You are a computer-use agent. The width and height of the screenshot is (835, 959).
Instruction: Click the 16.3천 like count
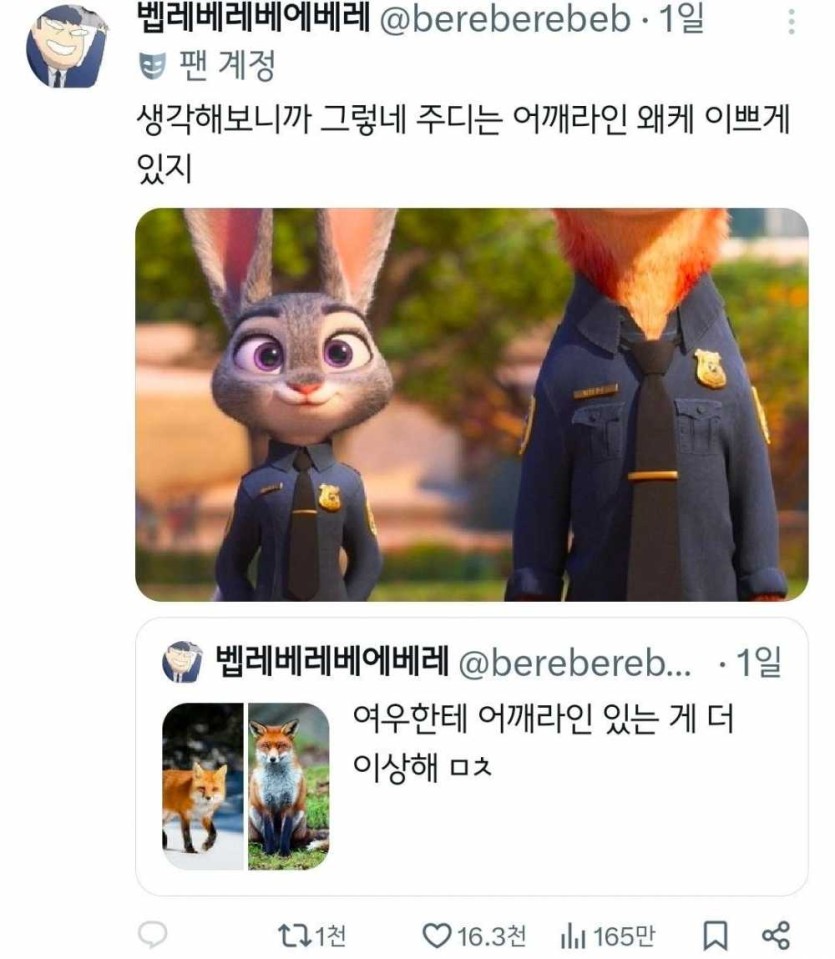pos(491,936)
